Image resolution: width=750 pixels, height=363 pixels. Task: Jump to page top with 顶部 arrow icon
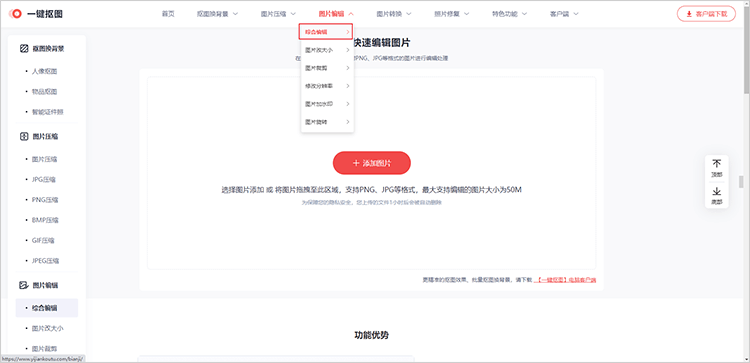click(x=717, y=164)
